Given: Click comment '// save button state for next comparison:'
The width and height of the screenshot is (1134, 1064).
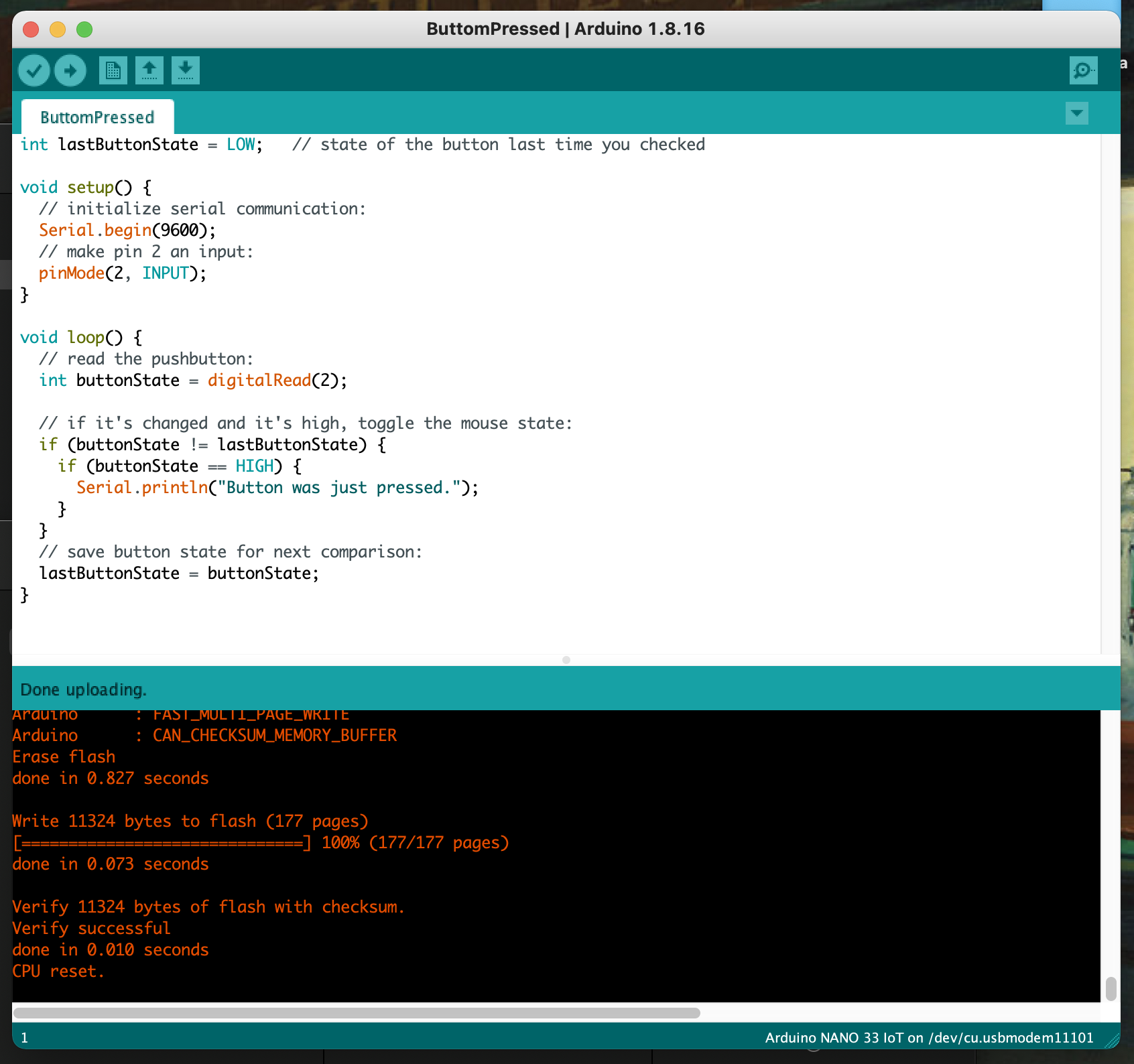Looking at the screenshot, I should click(x=231, y=552).
